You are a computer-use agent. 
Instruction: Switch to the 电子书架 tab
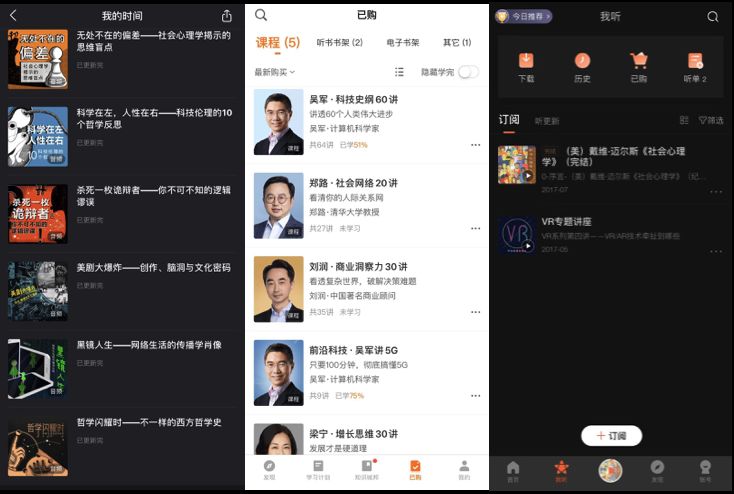coord(403,43)
